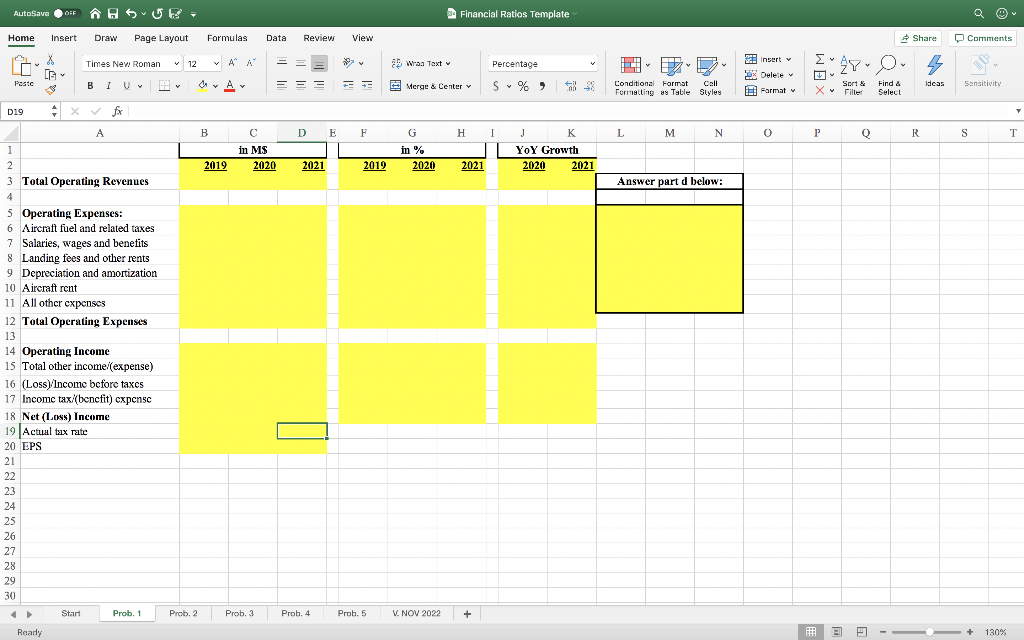Viewport: 1024px width, 640px height.
Task: Open the feedback smiley icon
Action: (x=1002, y=13)
